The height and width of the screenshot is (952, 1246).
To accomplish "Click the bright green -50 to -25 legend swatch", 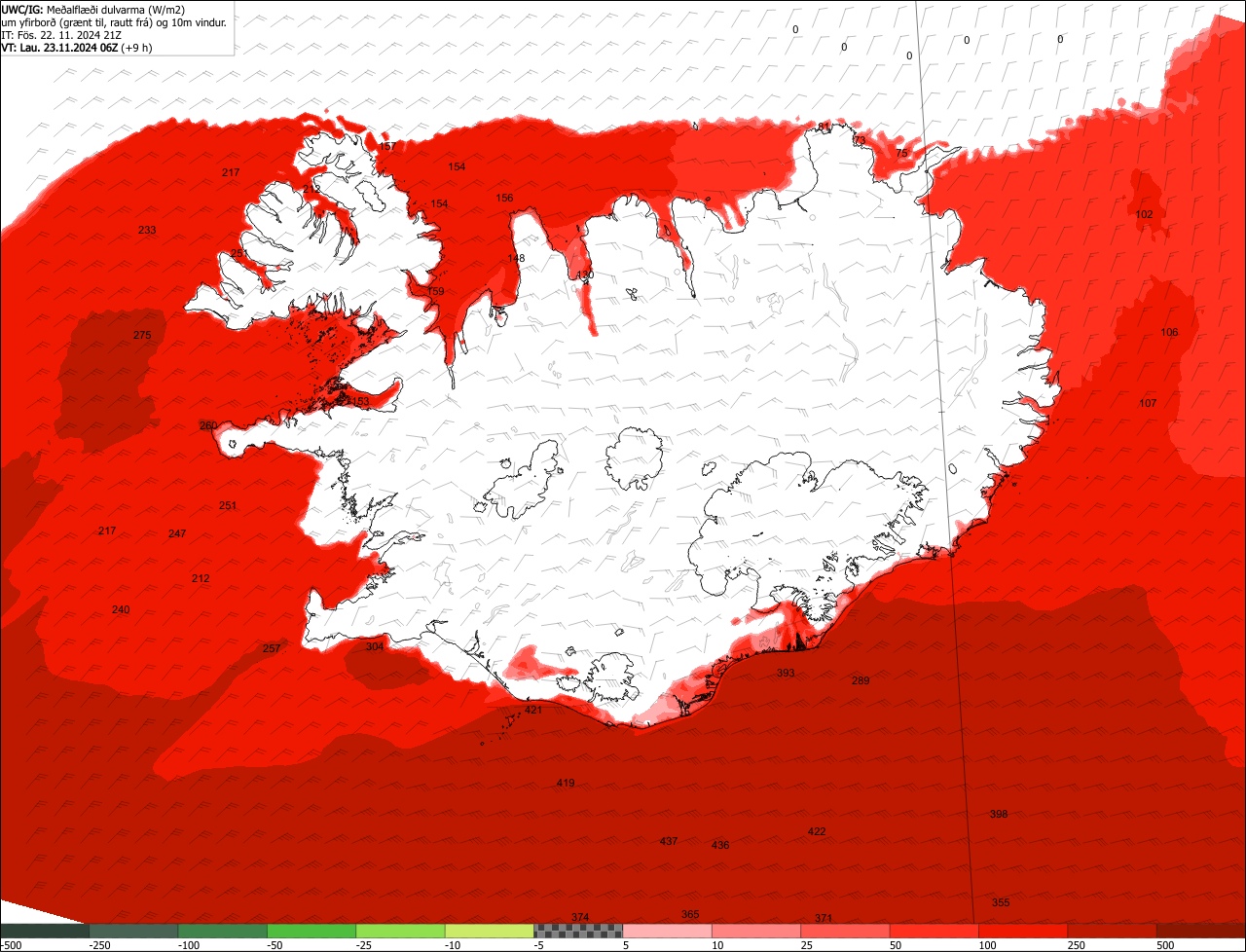I will coord(311,931).
